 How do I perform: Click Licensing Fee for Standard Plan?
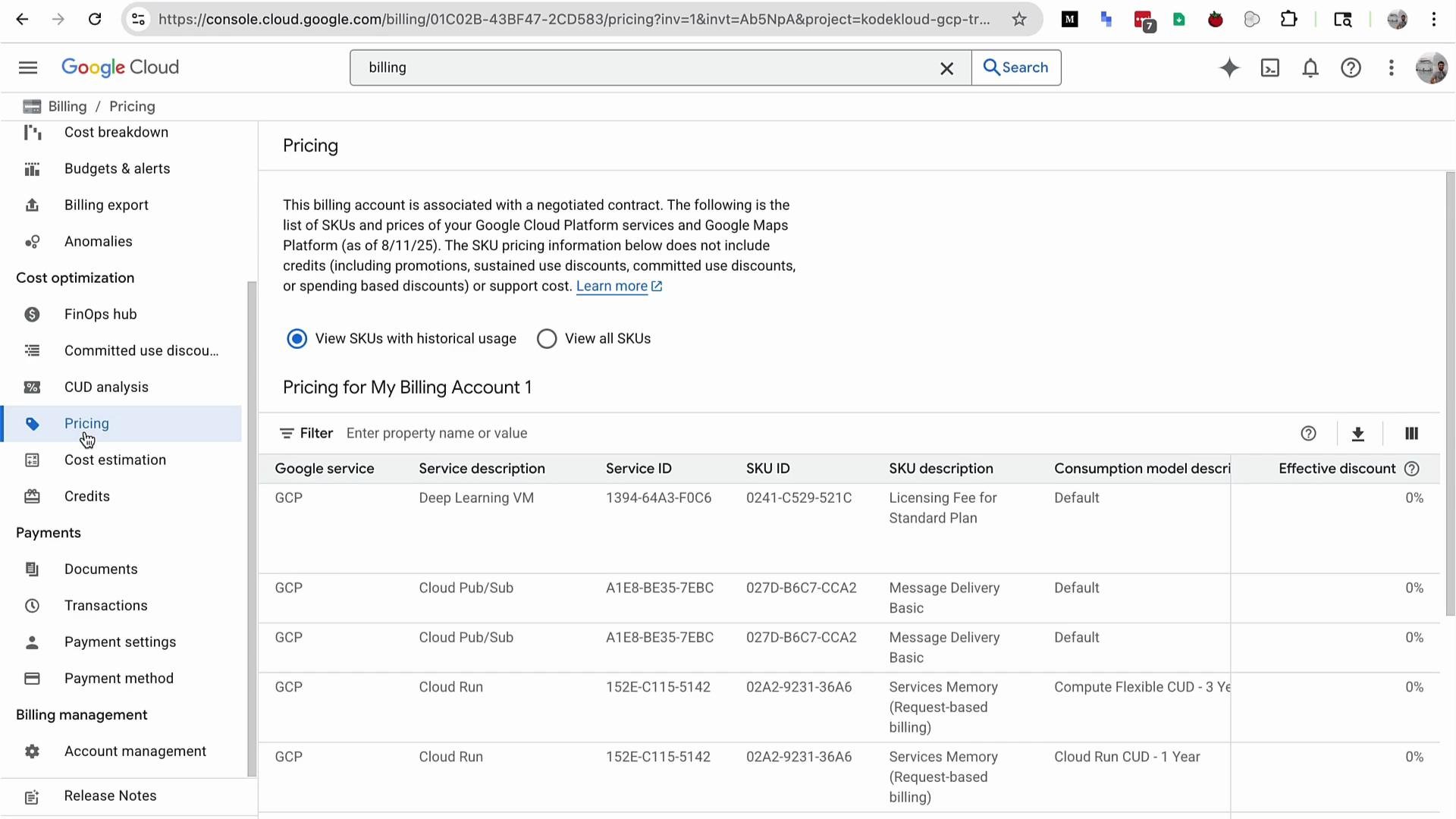pos(943,508)
